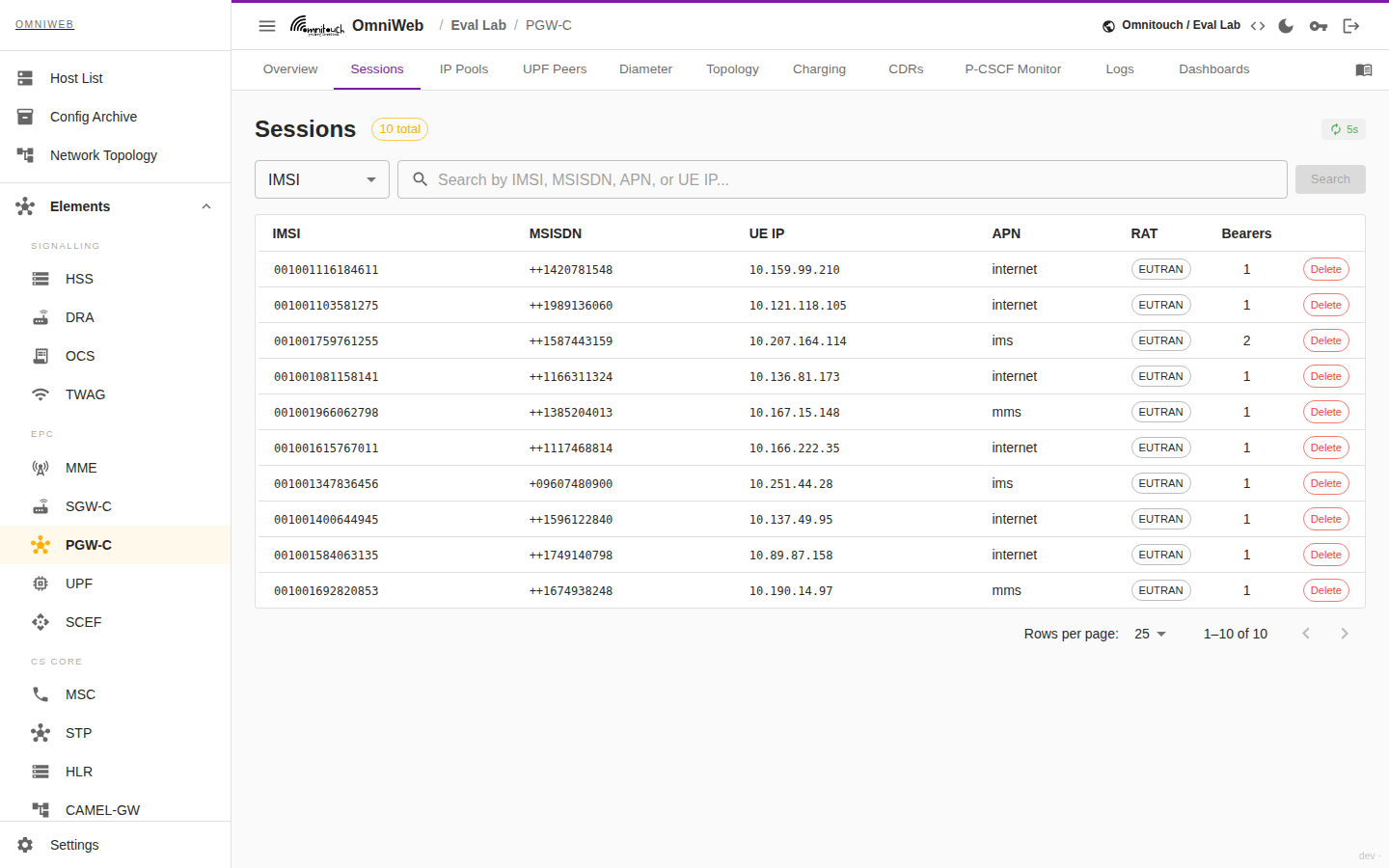
Task: Open the rows per page dropdown
Action: click(1151, 634)
